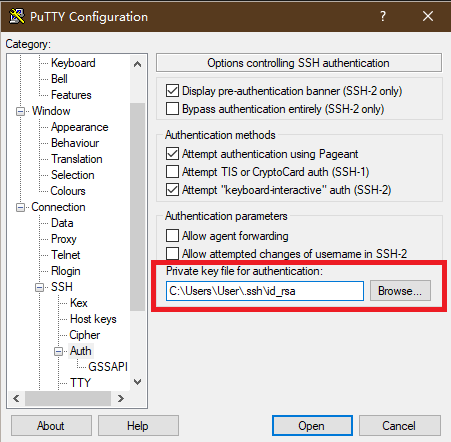Open Colours category item
This screenshot has height=442, width=451.
[68, 191]
